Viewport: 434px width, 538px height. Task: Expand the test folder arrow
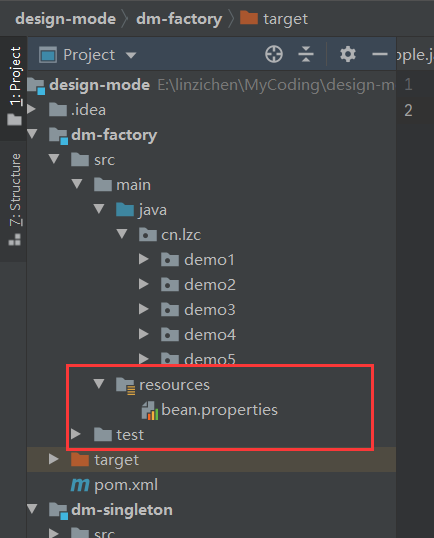point(75,434)
